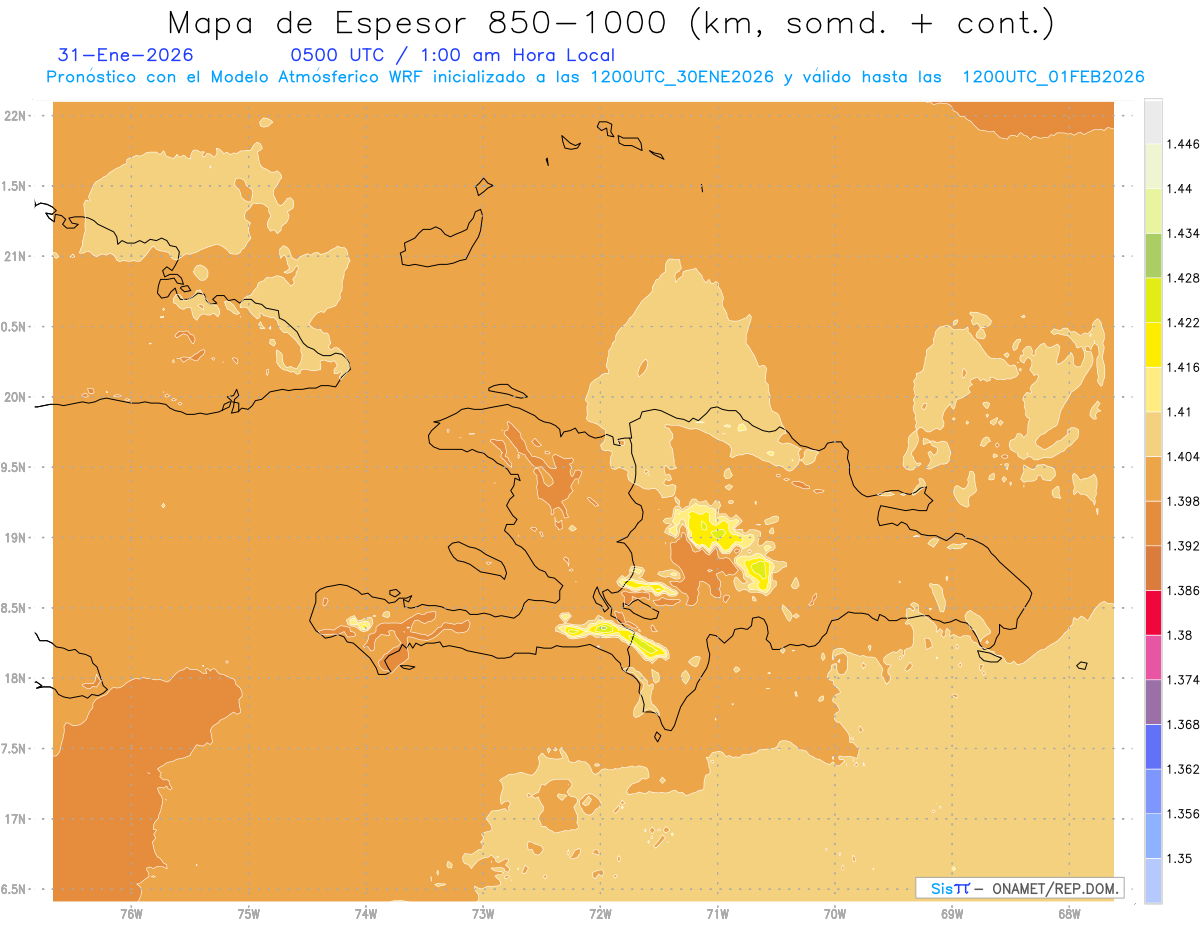Screen dimensions: 1200x927
Task: Select the green colorbar segment between 1.428 and 1.434
Action: [x=1153, y=255]
